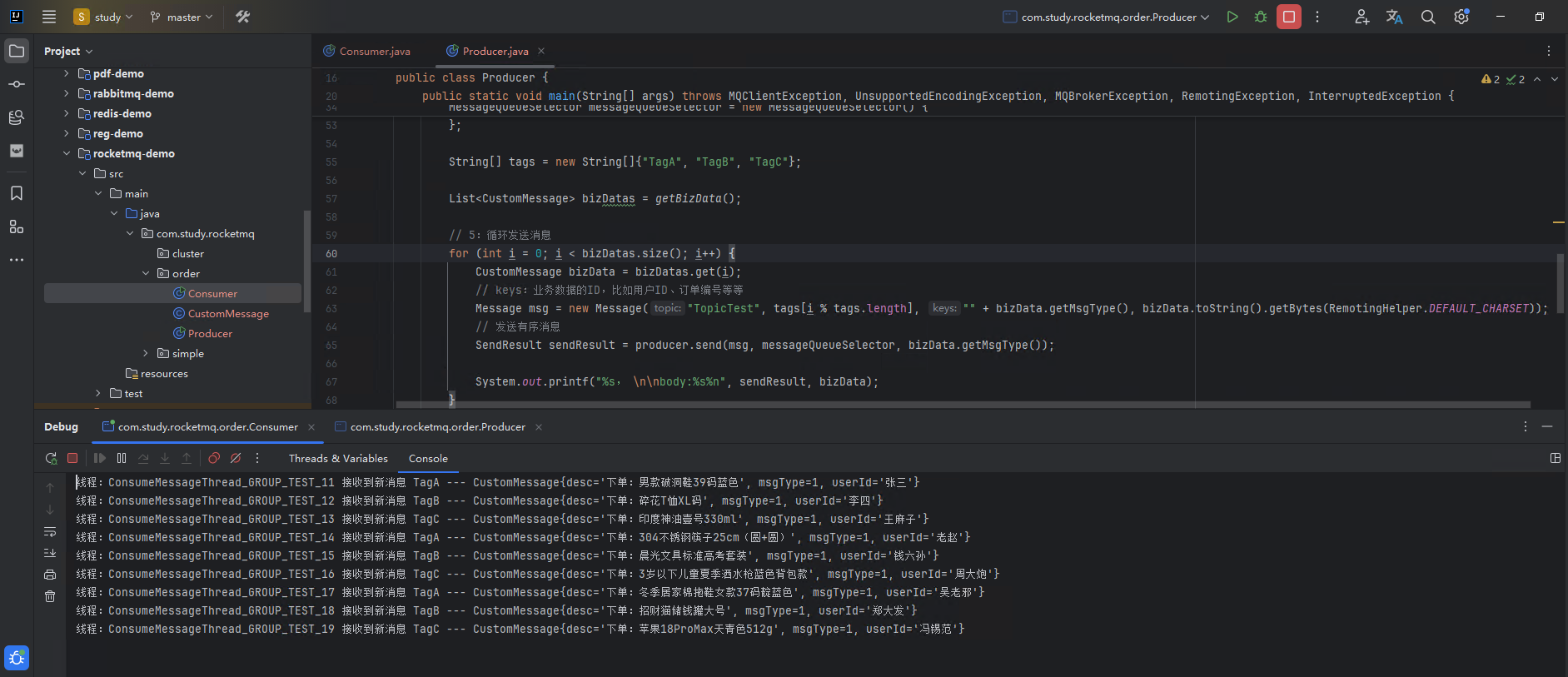This screenshot has height=677, width=1568.
Task: Clear console output with trash icon
Action: [50, 596]
